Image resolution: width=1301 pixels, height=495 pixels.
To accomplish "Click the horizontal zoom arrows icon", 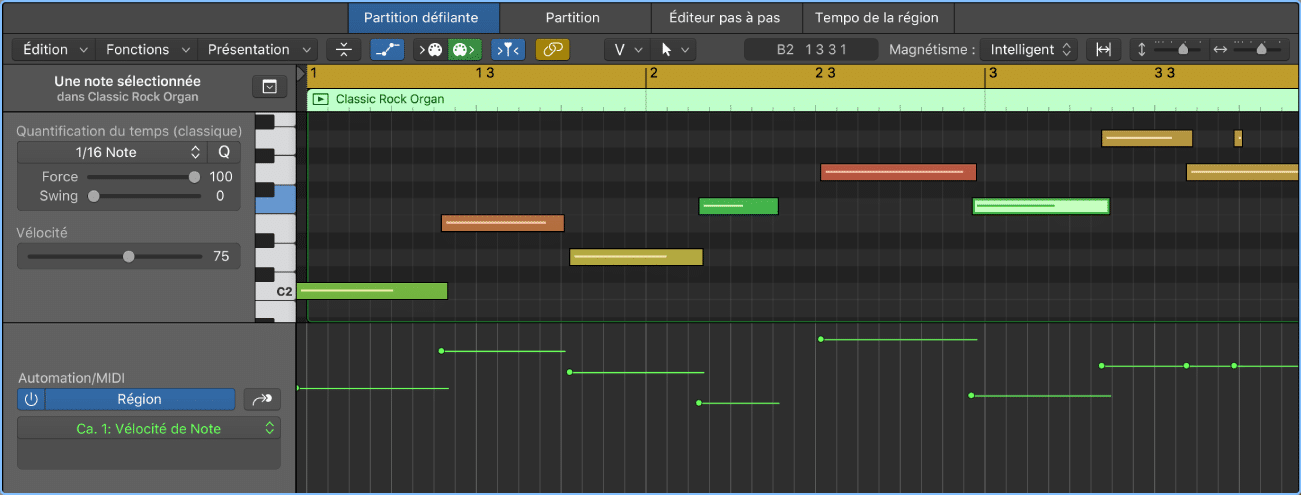I will point(1219,49).
